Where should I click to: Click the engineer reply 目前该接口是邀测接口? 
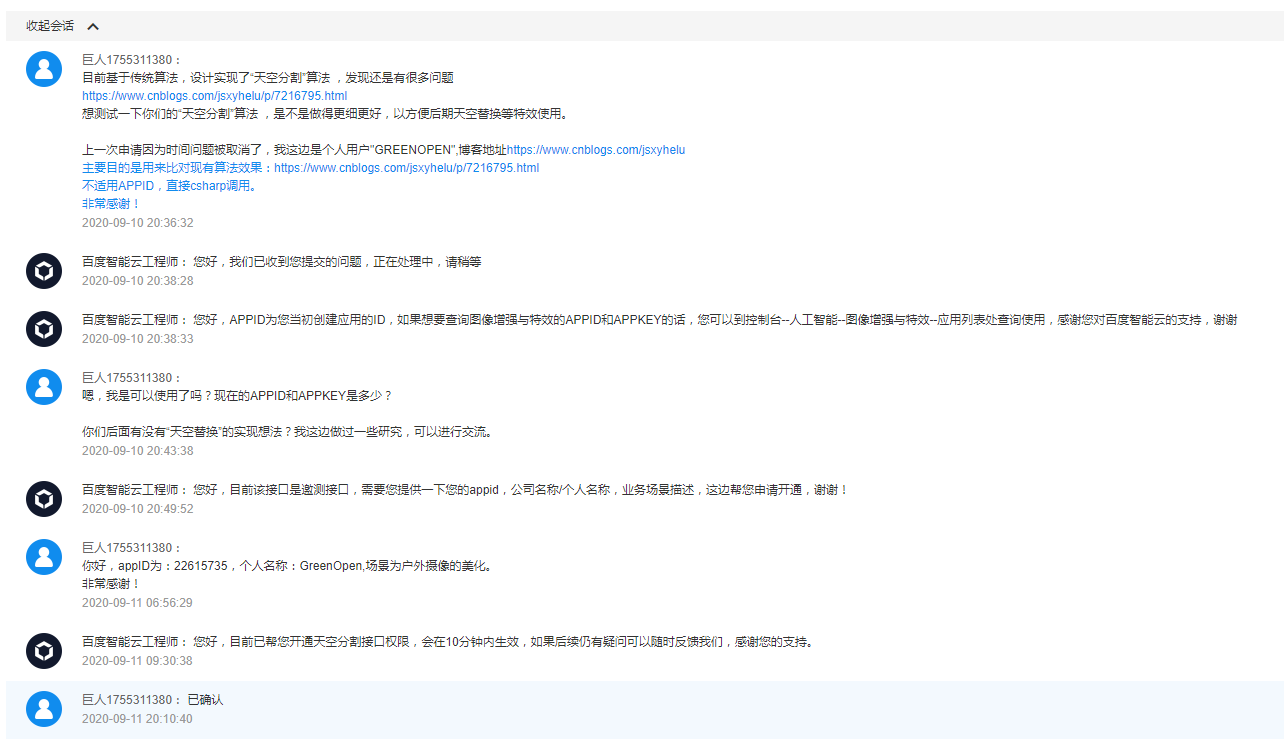coord(520,490)
